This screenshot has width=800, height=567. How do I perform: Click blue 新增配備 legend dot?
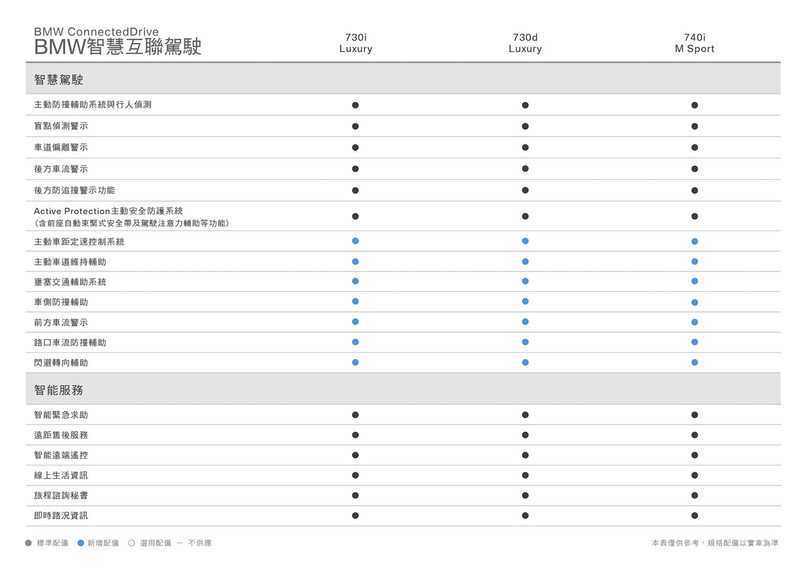coord(80,543)
